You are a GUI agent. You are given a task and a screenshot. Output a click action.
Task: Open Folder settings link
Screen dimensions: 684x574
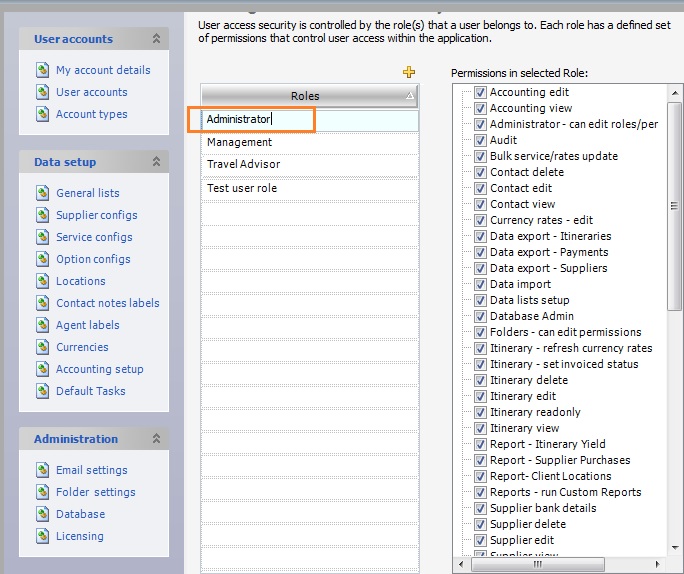[95, 492]
